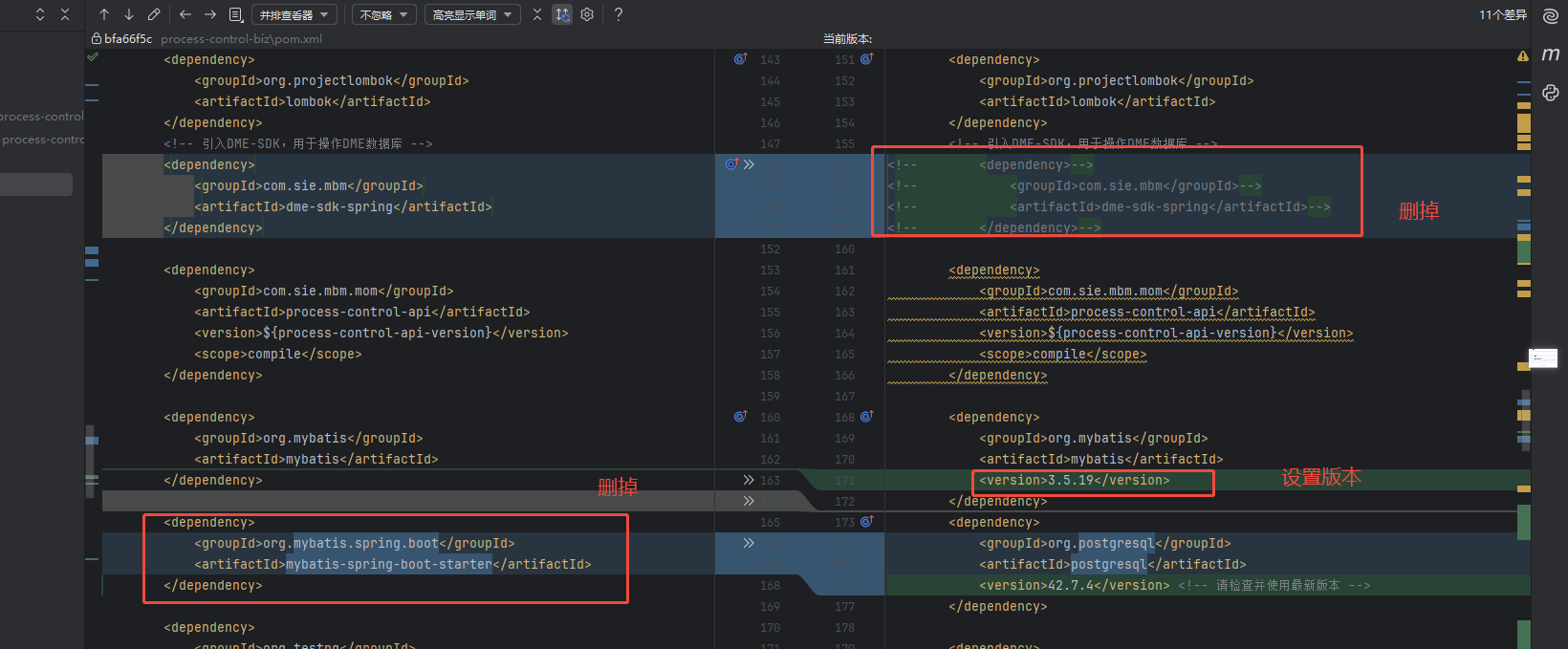The width and height of the screenshot is (1568, 649).
Task: Open the 高亮显示单词 highlight mode dropdown
Action: click(x=471, y=14)
